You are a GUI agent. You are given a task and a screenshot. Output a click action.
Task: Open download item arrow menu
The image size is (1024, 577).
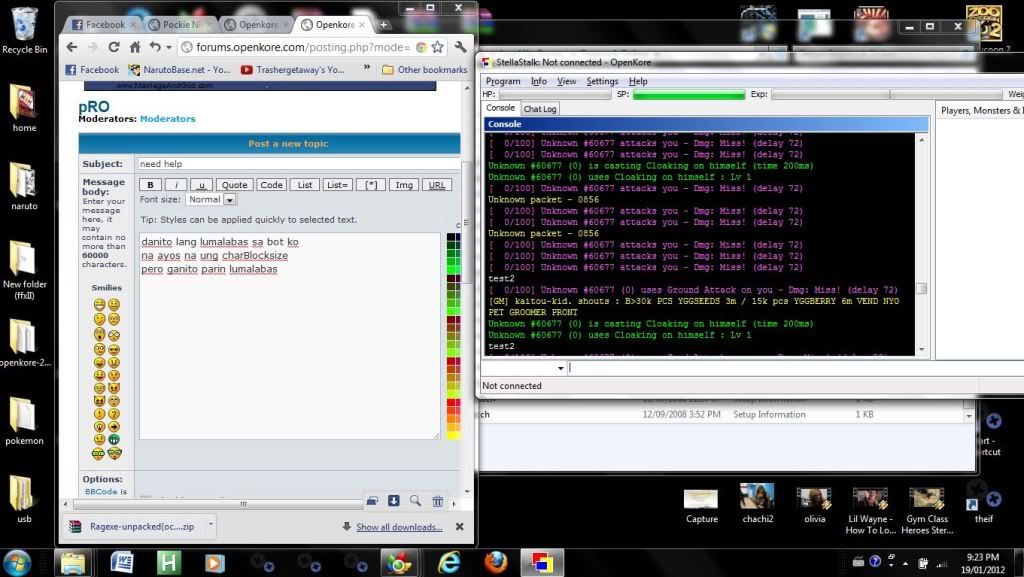point(210,525)
